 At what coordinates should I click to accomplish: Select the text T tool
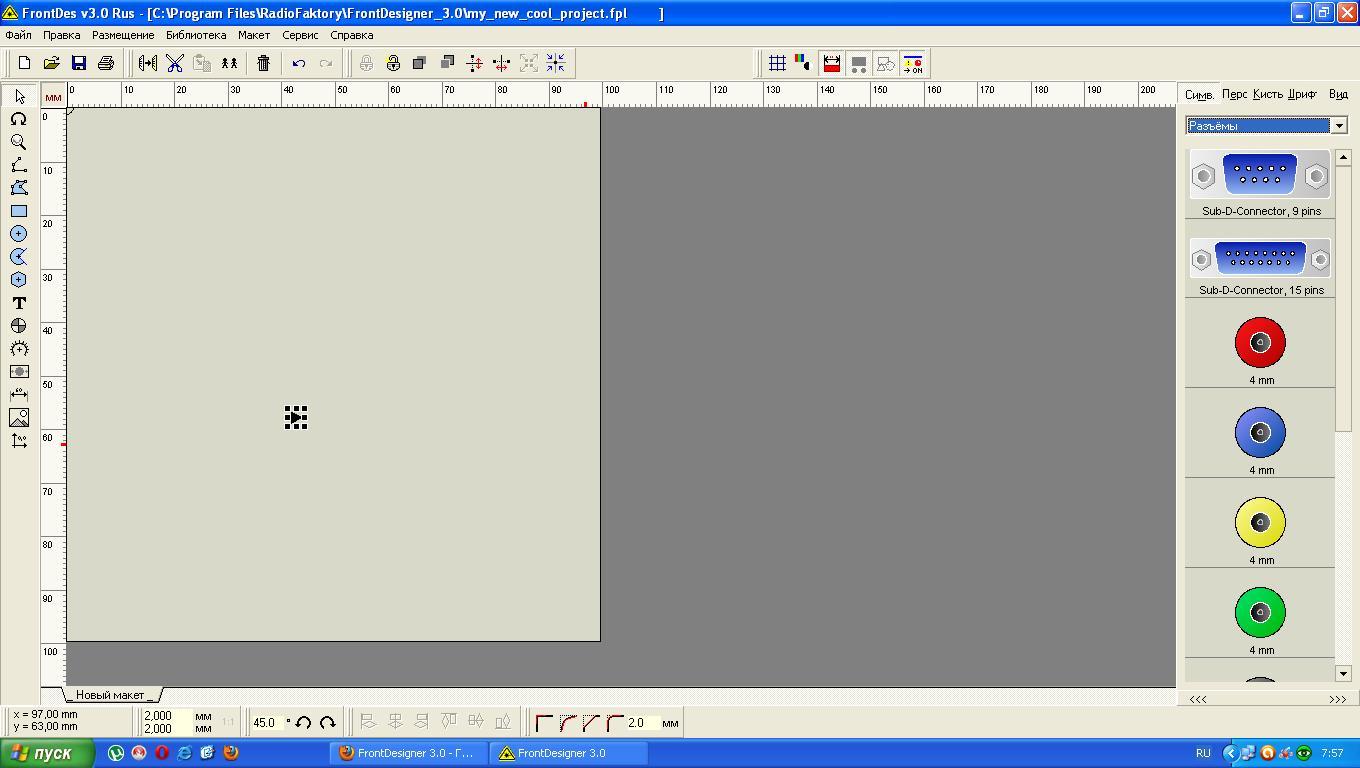tap(19, 303)
